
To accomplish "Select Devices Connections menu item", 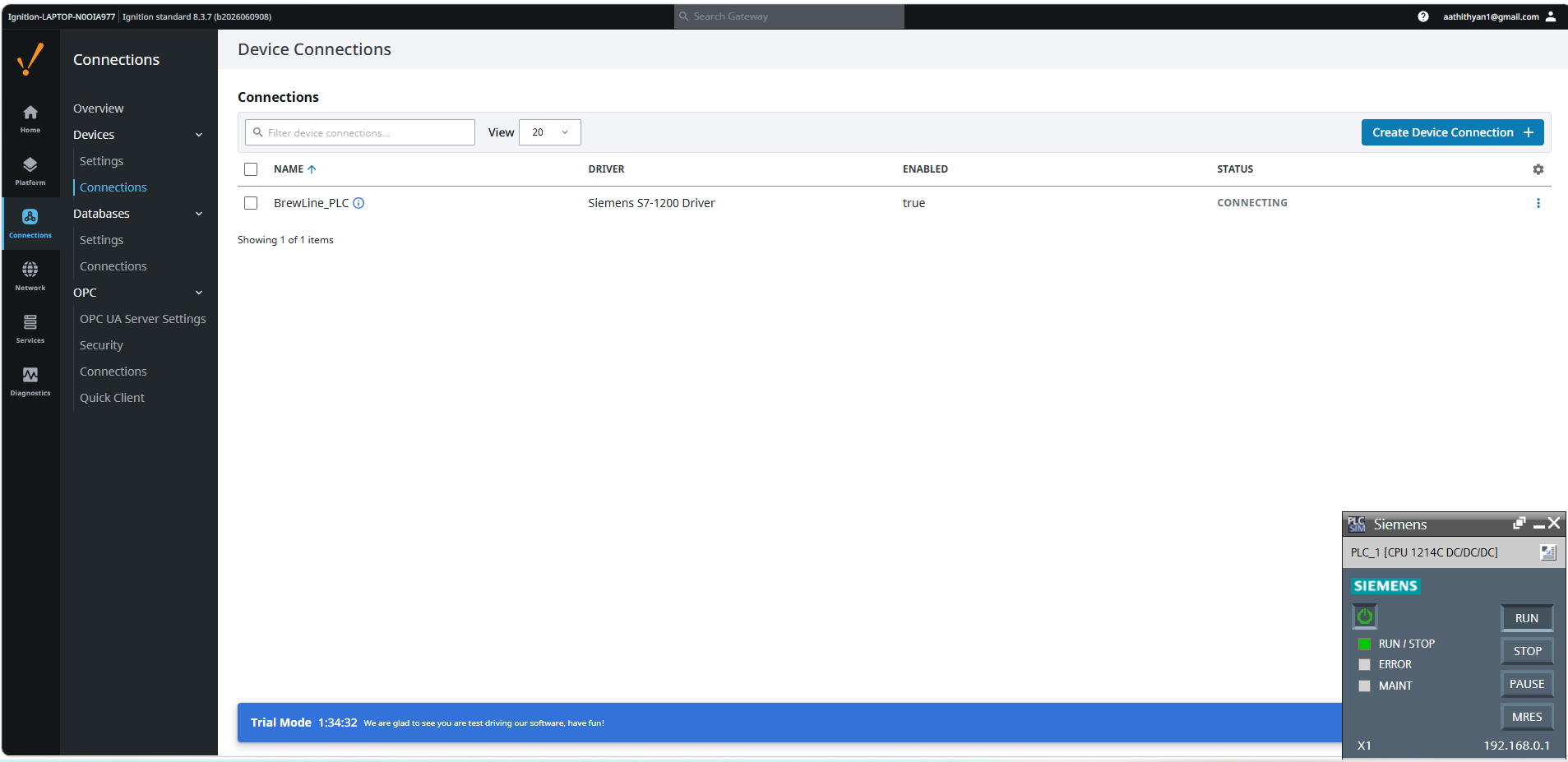I will click(113, 187).
